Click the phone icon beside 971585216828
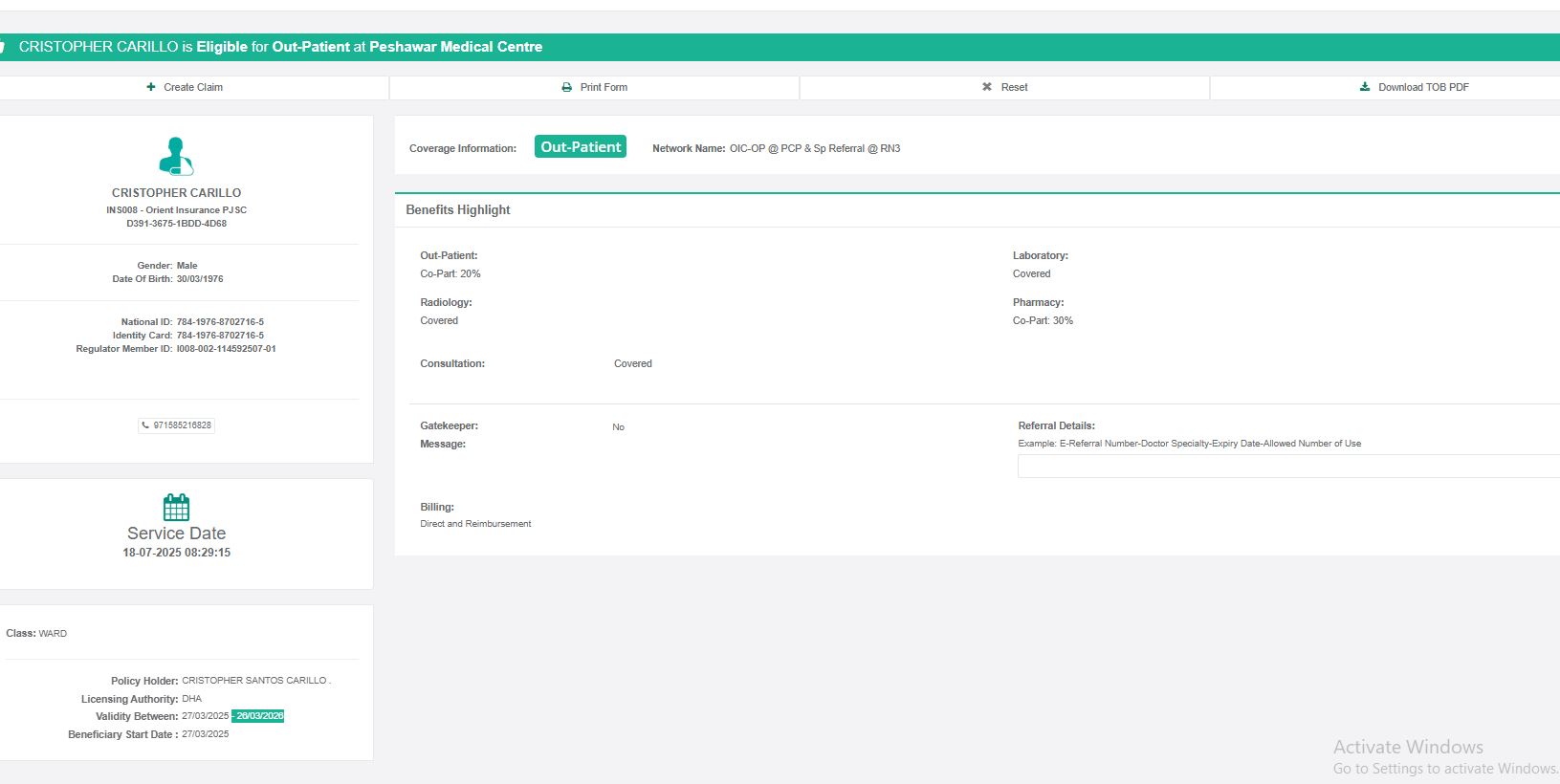This screenshot has width=1560, height=784. click(145, 425)
